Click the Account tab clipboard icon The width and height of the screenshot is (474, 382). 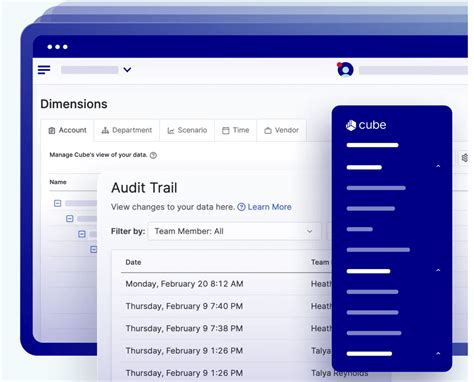(52, 131)
